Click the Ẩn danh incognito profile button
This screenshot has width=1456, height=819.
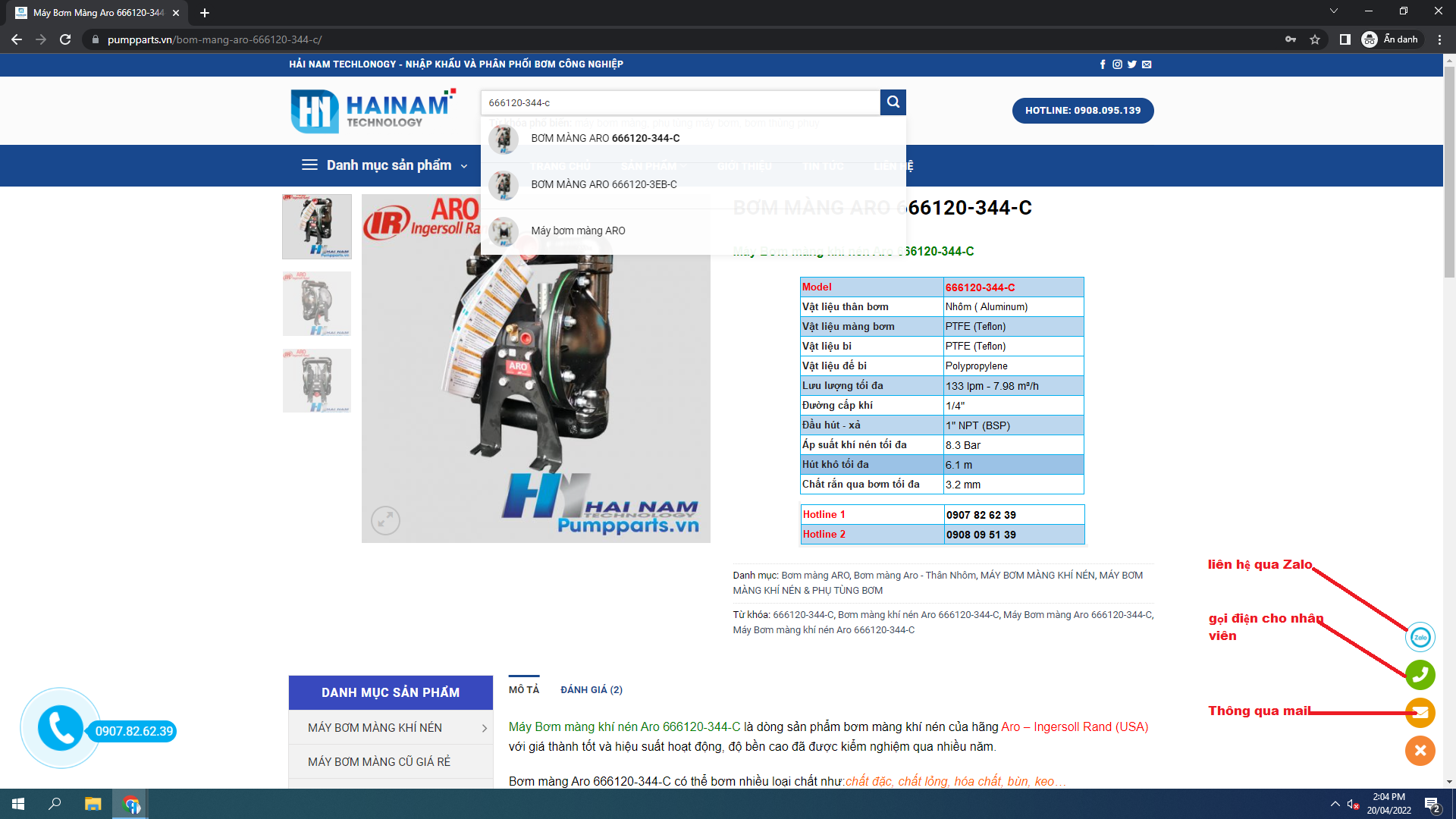tap(1391, 39)
